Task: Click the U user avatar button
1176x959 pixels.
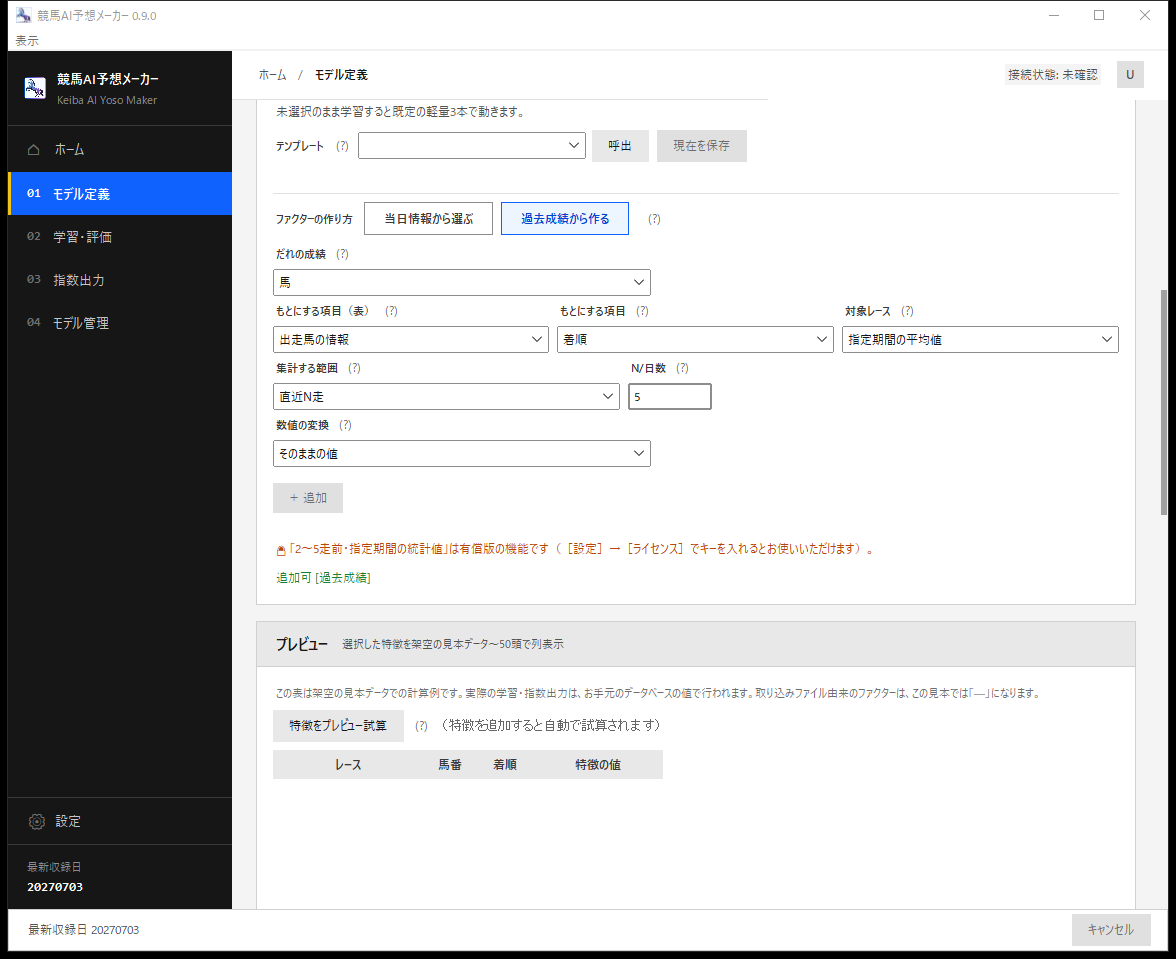Action: point(1130,74)
